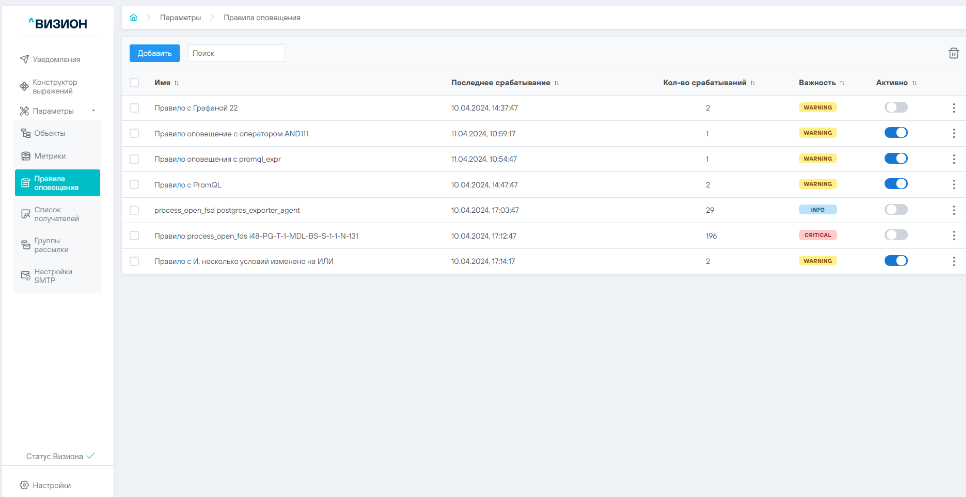966x497 pixels.
Task: Check the select-all header checkbox
Action: pyautogui.click(x=135, y=82)
